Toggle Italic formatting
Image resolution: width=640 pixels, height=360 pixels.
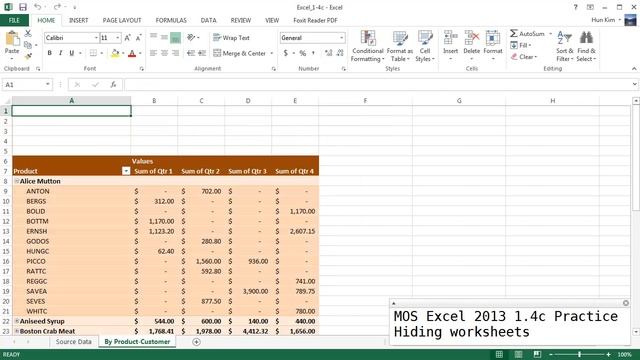click(60, 53)
